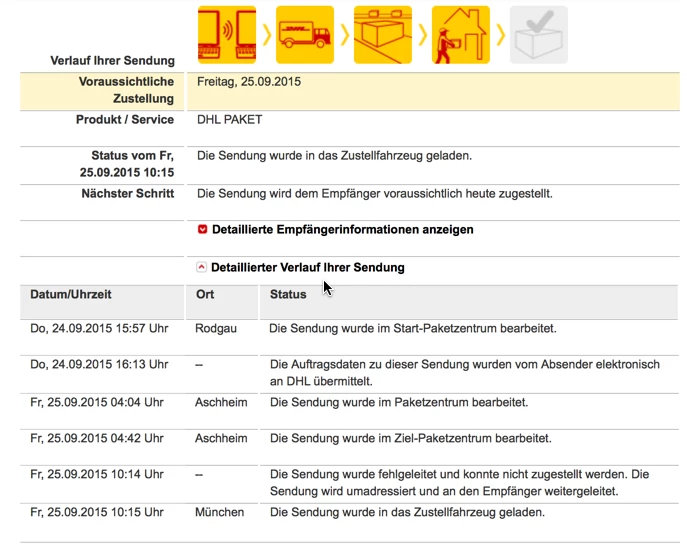Click the Start-Paketzentrum bearbeitet status text
This screenshot has height=545, width=687.
click(412, 329)
